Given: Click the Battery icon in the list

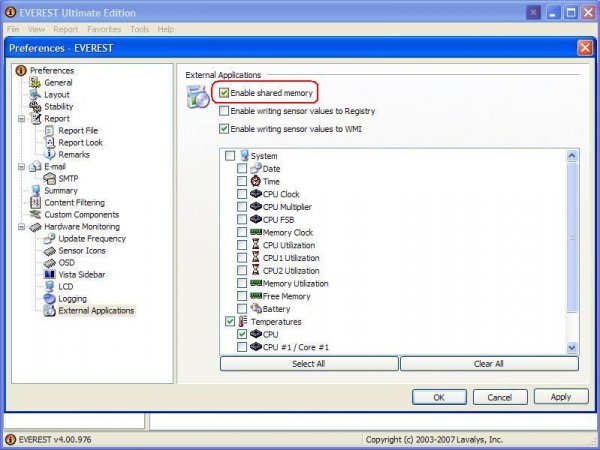Looking at the screenshot, I should (256, 308).
